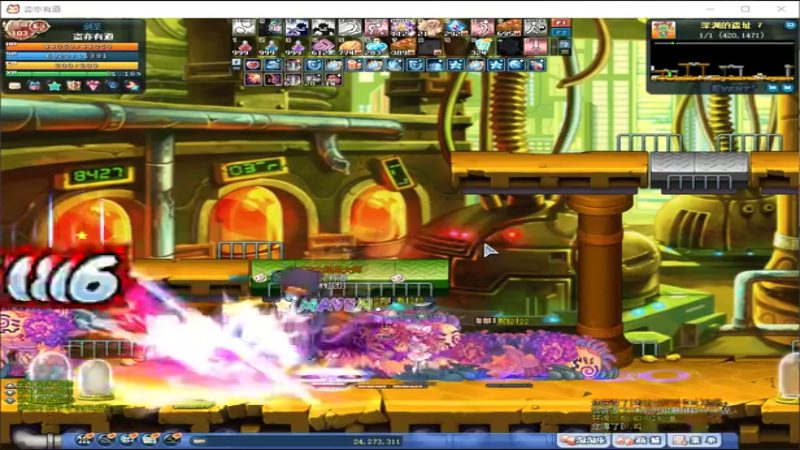Open the mail envelope icon in status panel
The width and height of the screenshot is (800, 450).
tap(15, 86)
